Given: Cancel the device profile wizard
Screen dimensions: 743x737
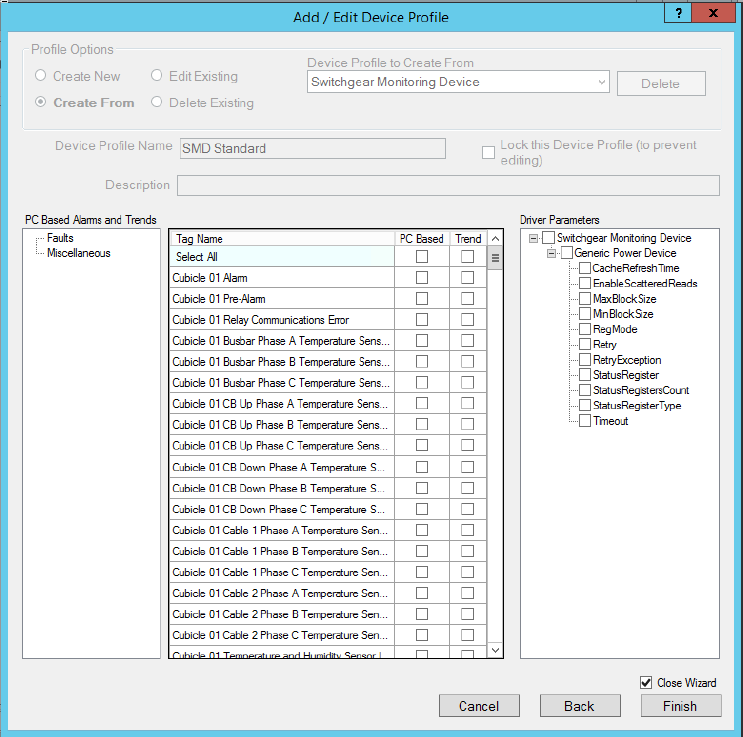Looking at the screenshot, I should [x=479, y=706].
